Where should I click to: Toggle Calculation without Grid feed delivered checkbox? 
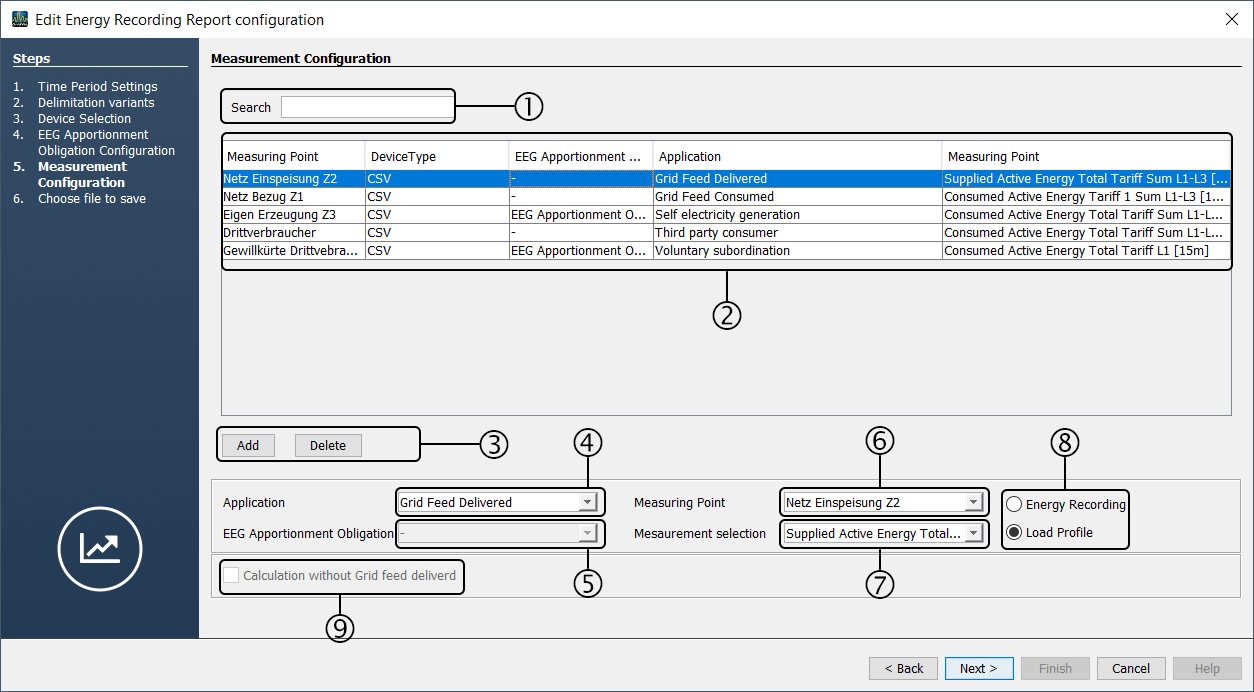[x=232, y=576]
